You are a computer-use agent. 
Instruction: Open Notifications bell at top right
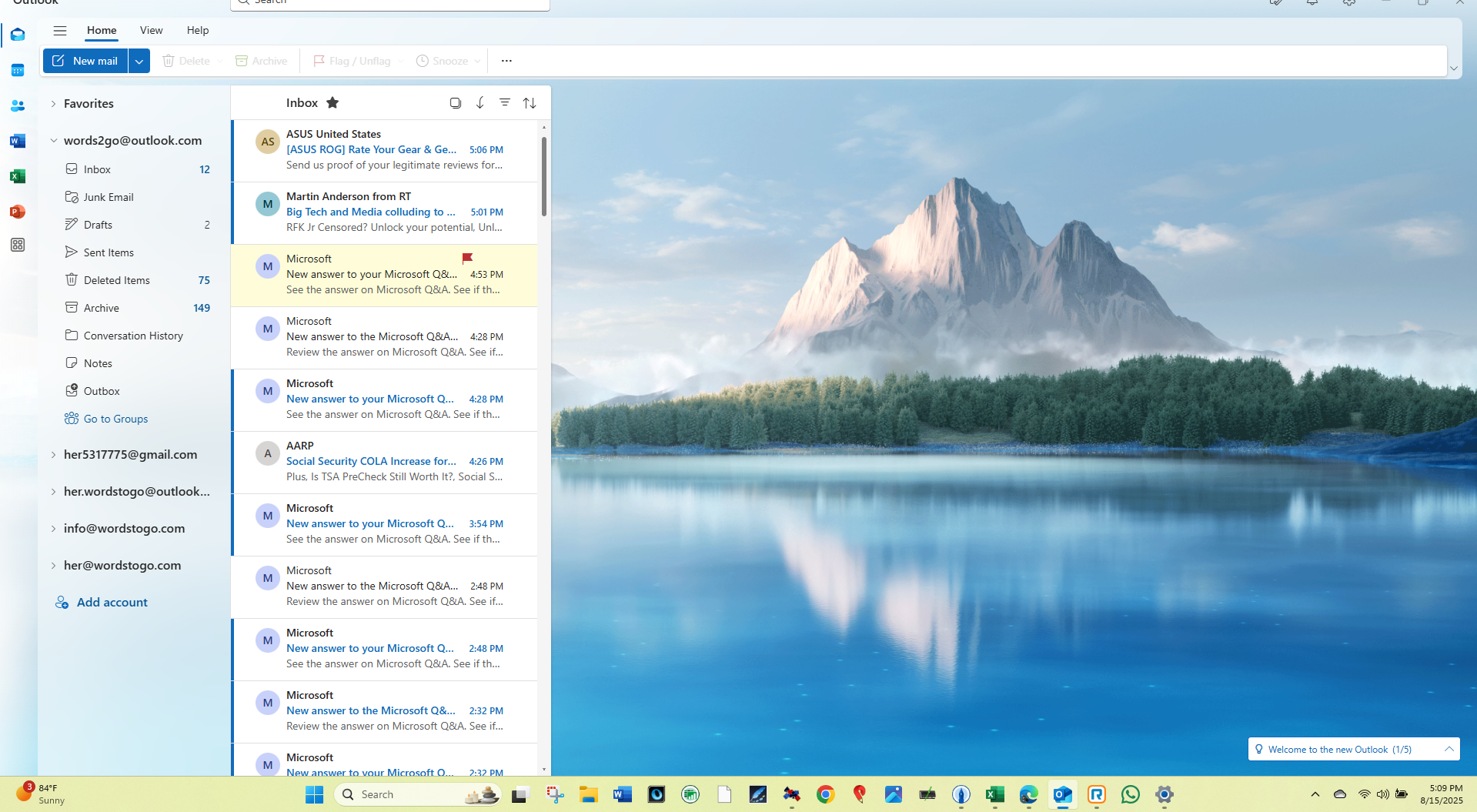pos(1312,3)
